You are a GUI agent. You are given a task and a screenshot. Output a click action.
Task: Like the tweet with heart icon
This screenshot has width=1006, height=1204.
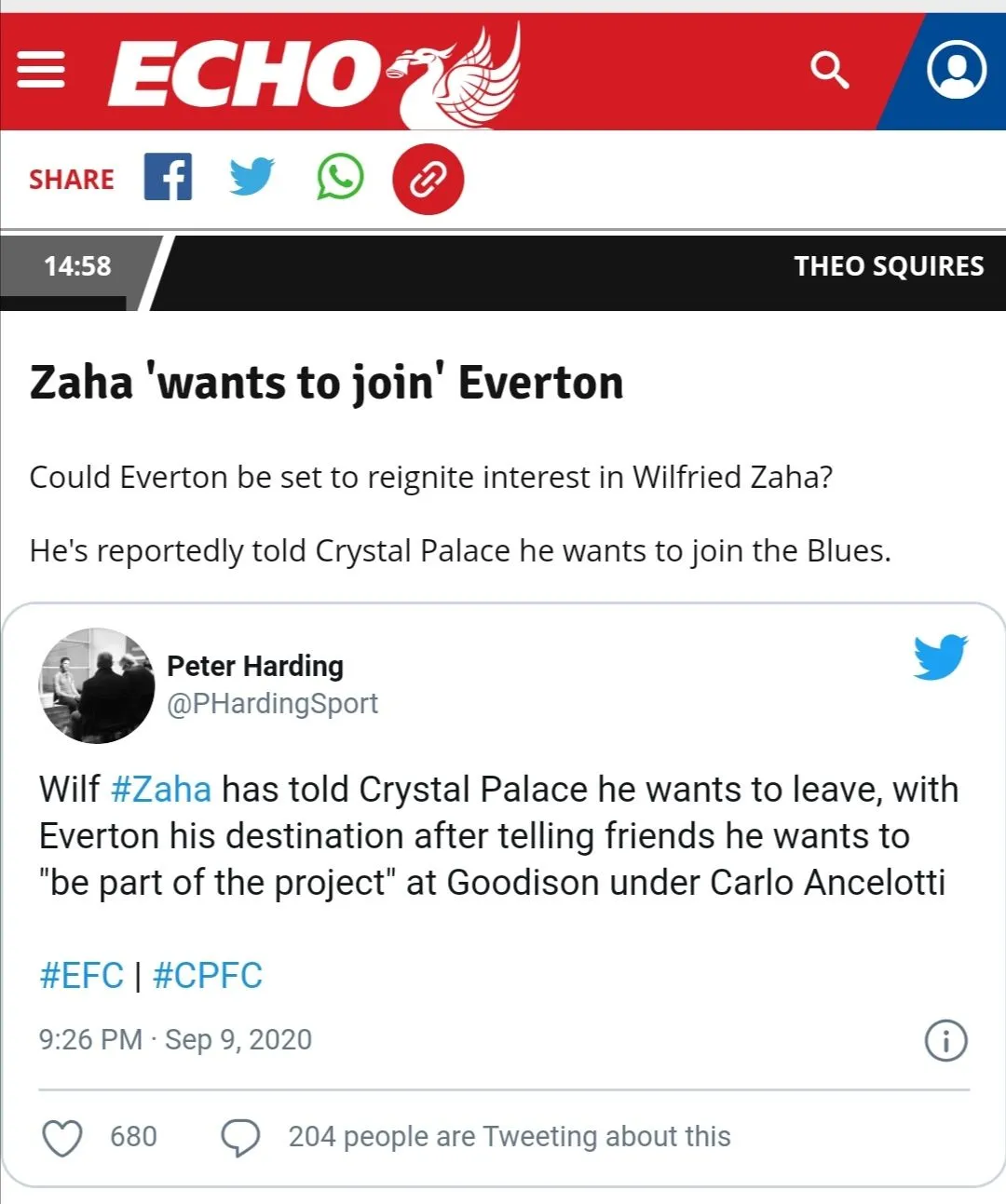tap(62, 1137)
